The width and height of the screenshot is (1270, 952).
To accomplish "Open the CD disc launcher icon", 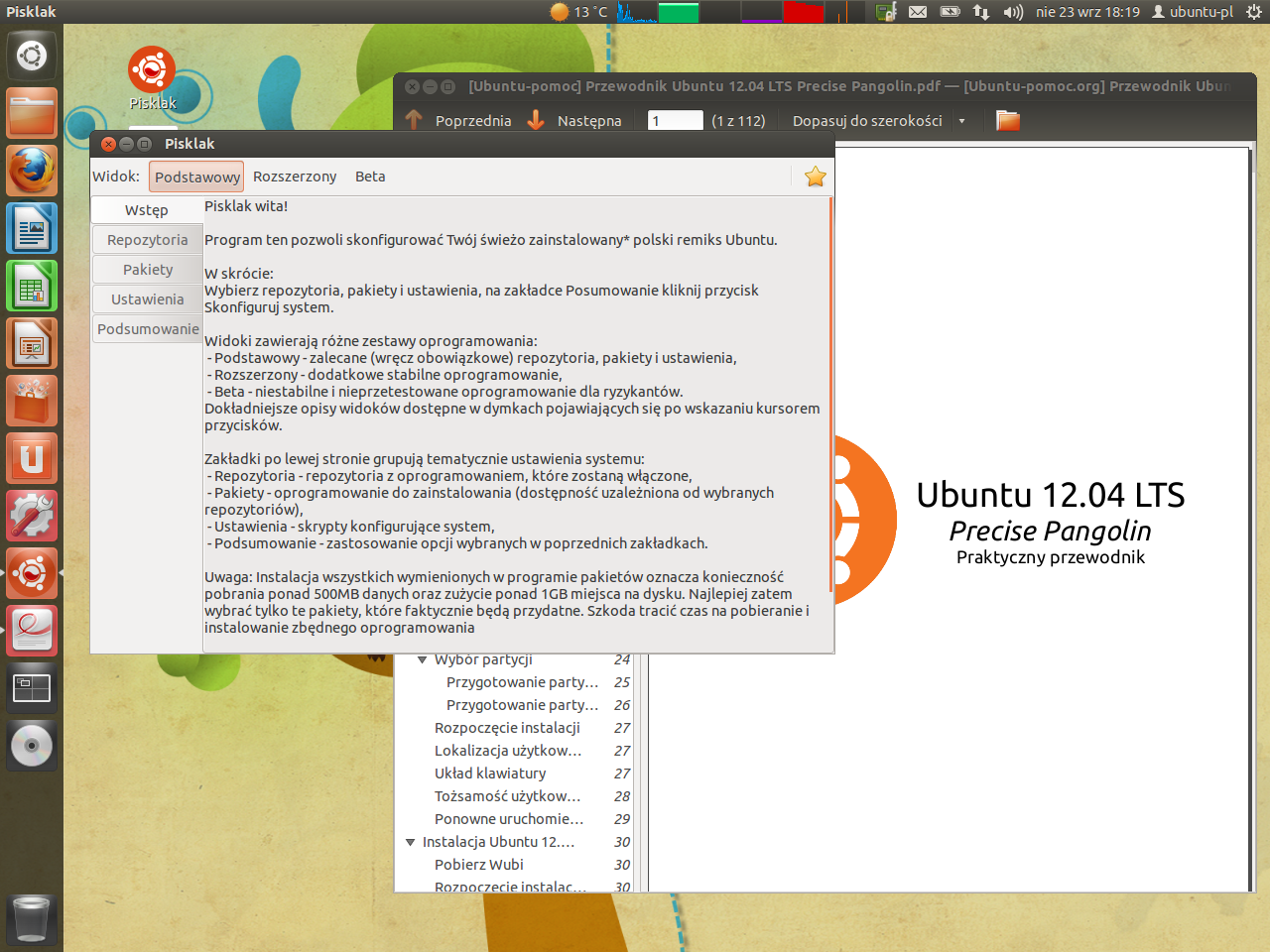I will (x=32, y=746).
